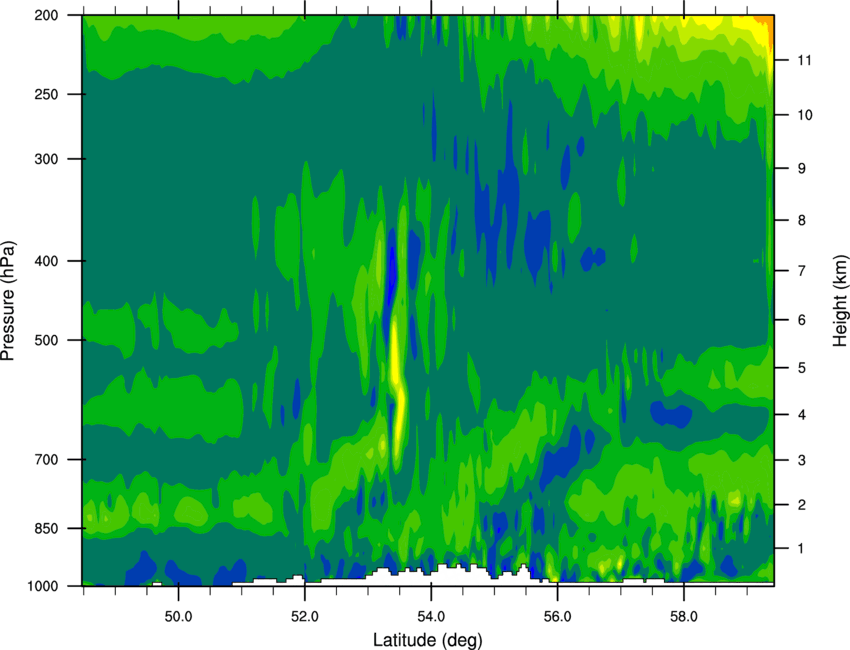Click the 8 km height label
850x650 pixels.
click(x=802, y=220)
